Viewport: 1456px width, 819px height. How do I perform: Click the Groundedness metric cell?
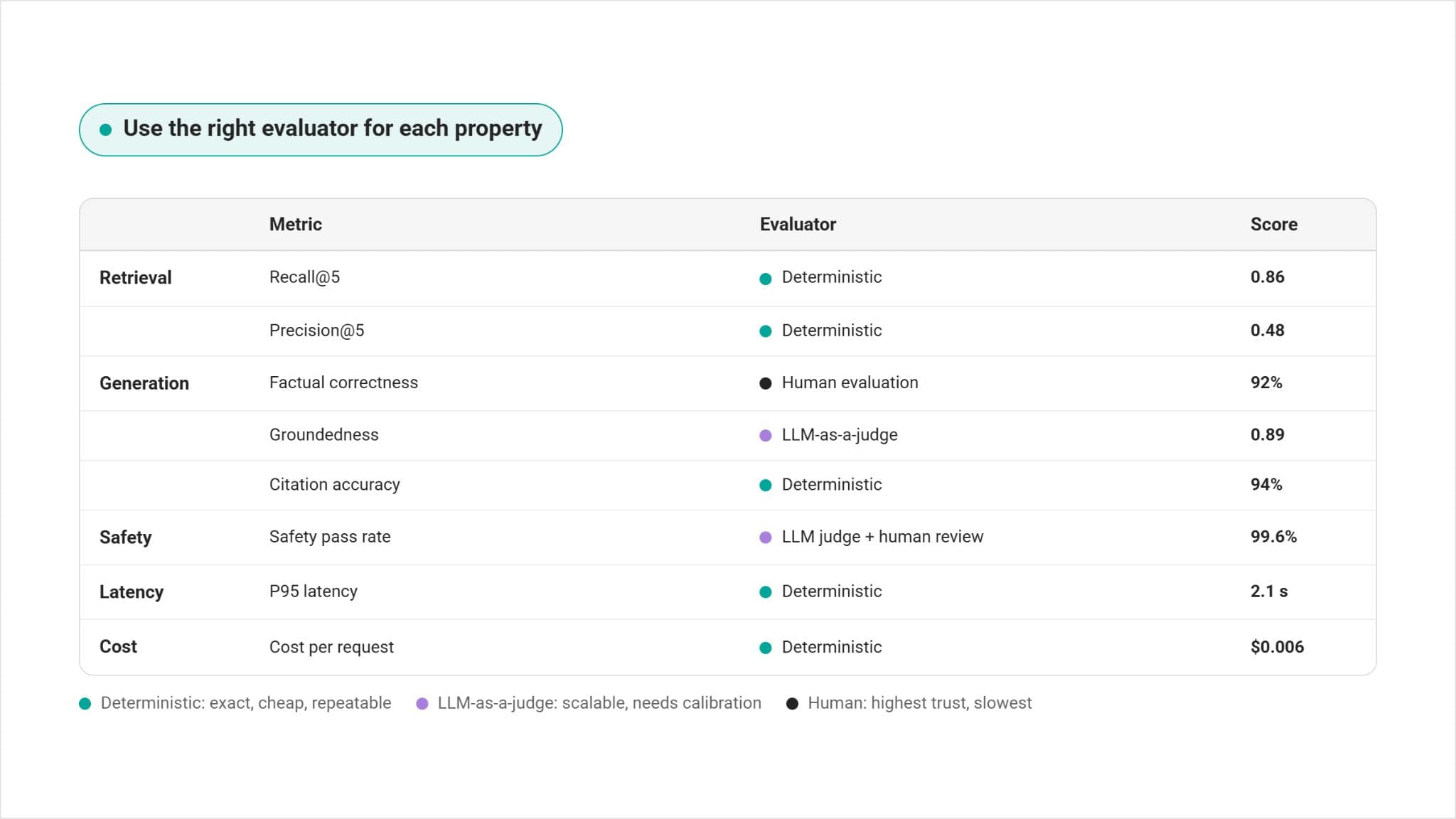tap(323, 434)
